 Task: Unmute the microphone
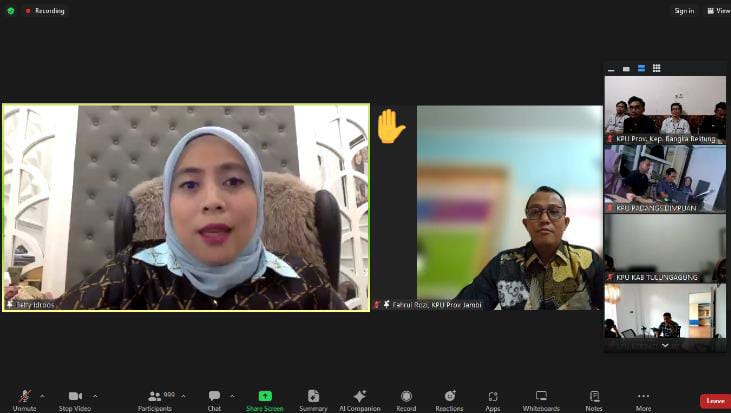(x=24, y=398)
